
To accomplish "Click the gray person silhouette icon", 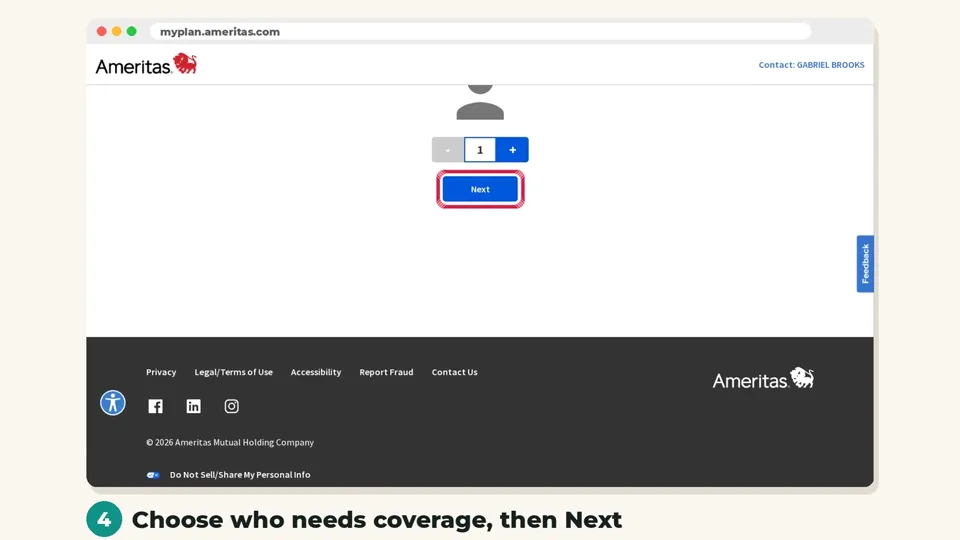I will [x=480, y=102].
